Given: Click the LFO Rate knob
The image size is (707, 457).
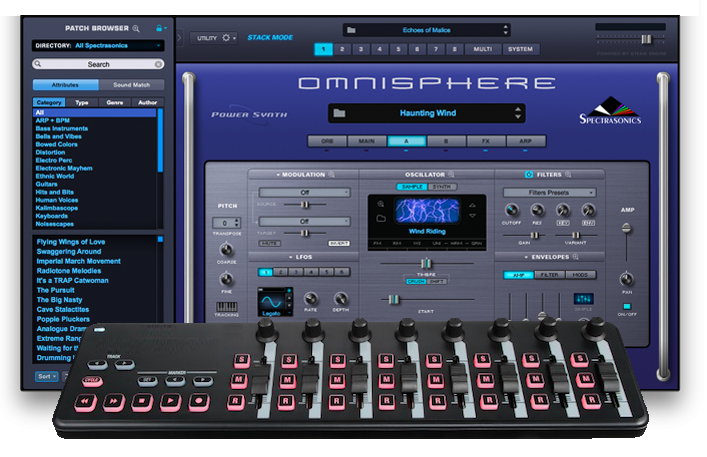Looking at the screenshot, I should tap(310, 298).
